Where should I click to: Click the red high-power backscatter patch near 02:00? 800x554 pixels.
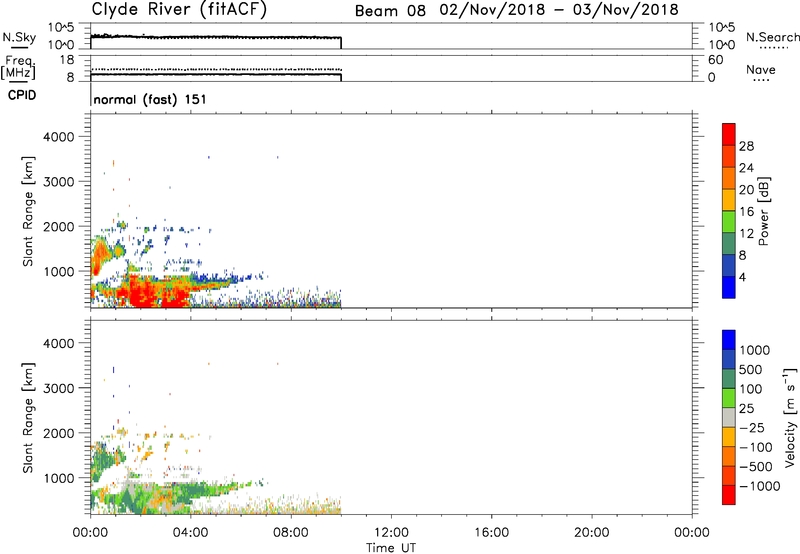[143, 291]
